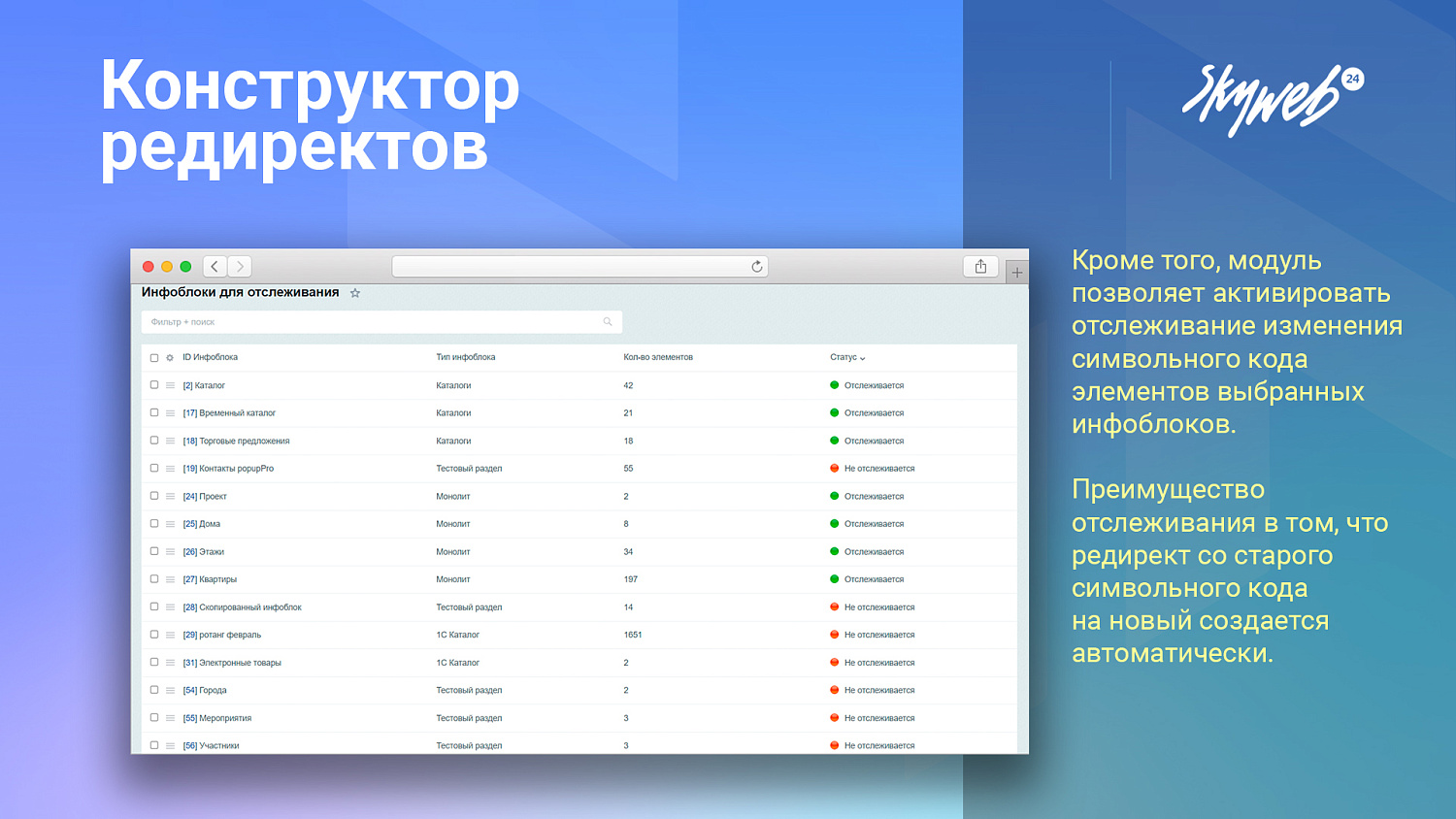This screenshot has height=819, width=1456.
Task: Open column settings via the gear icon
Action: tap(168, 357)
